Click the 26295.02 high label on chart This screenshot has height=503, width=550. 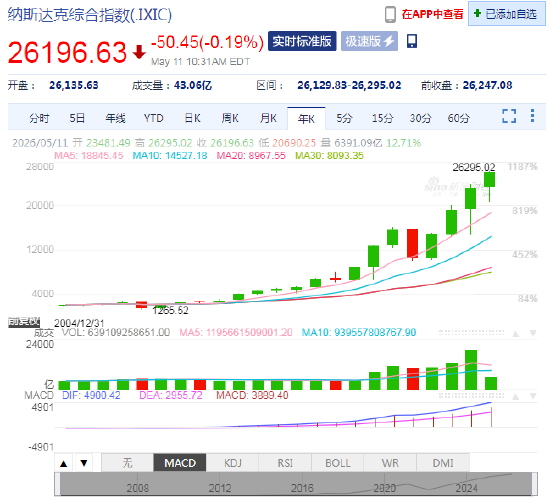point(474,167)
